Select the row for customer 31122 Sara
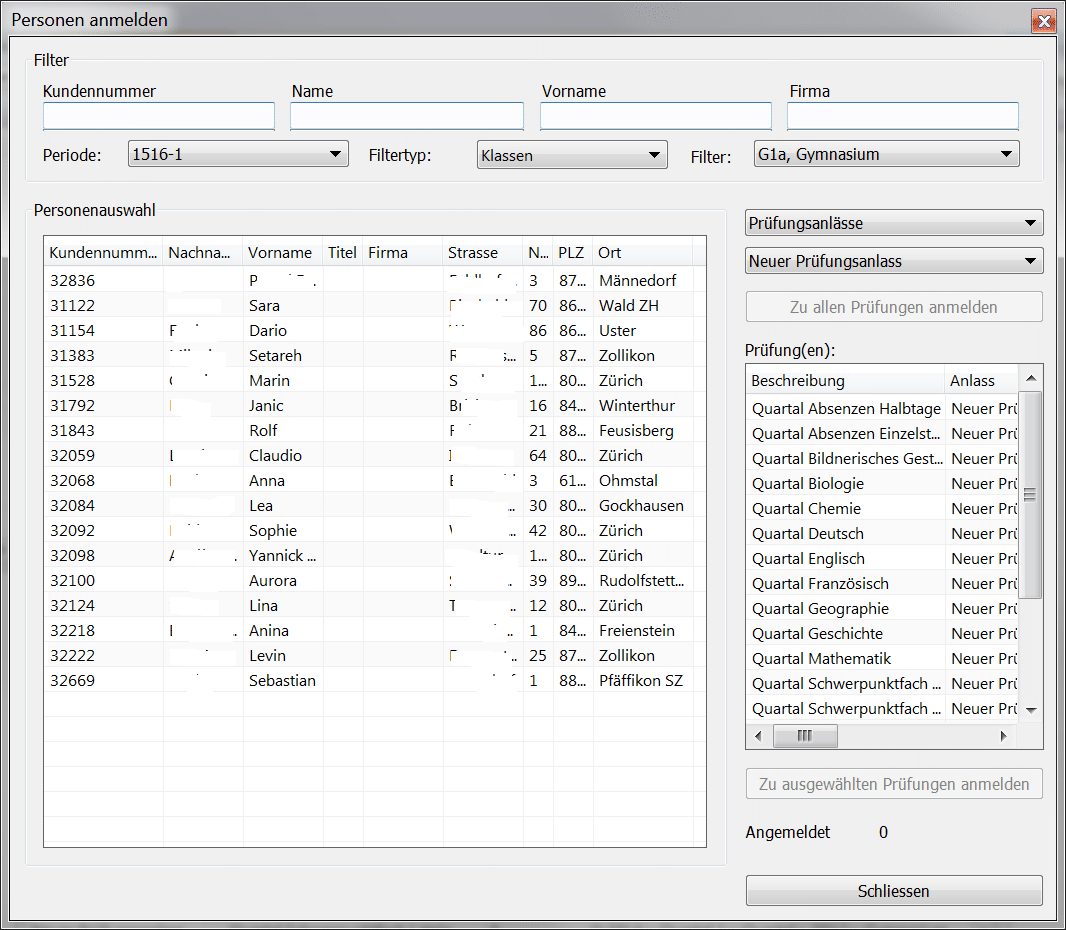 pos(264,306)
